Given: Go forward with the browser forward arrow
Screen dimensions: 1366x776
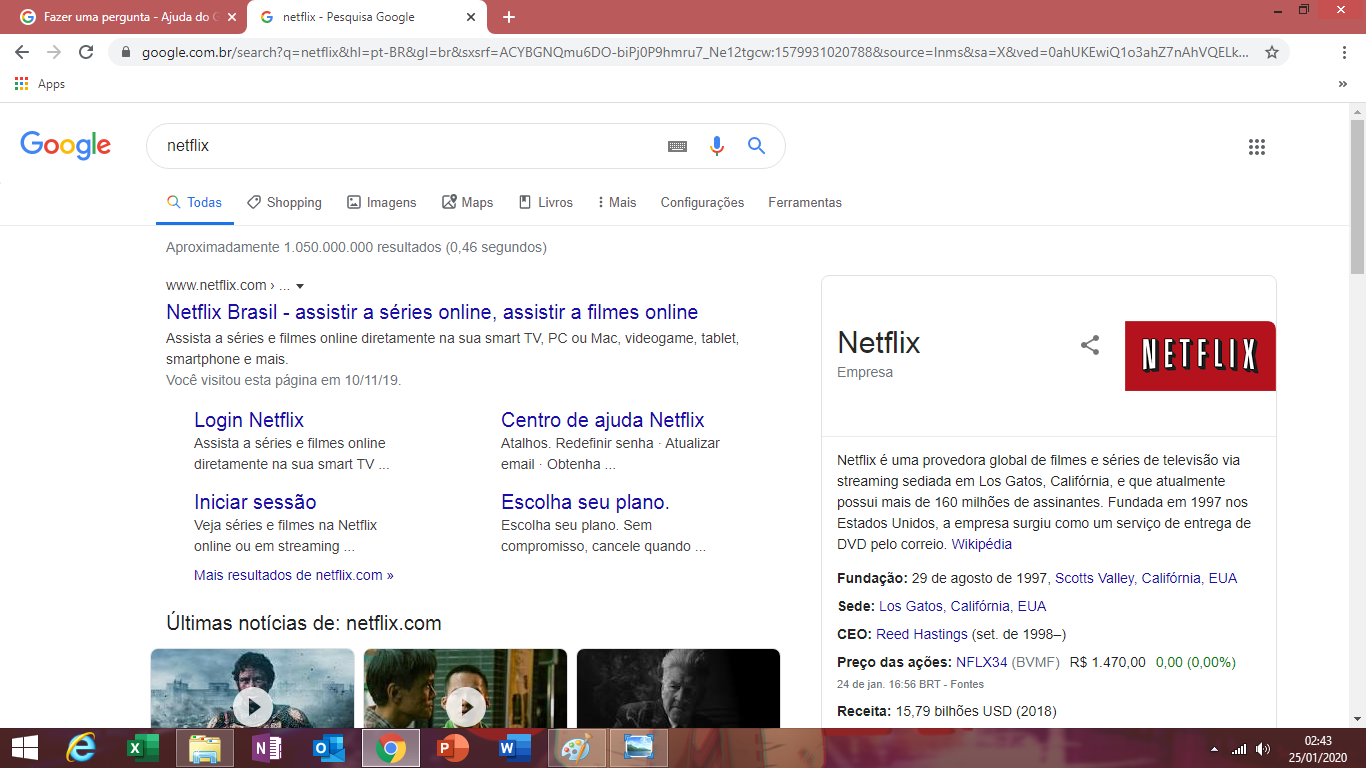Looking at the screenshot, I should pyautogui.click(x=53, y=52).
